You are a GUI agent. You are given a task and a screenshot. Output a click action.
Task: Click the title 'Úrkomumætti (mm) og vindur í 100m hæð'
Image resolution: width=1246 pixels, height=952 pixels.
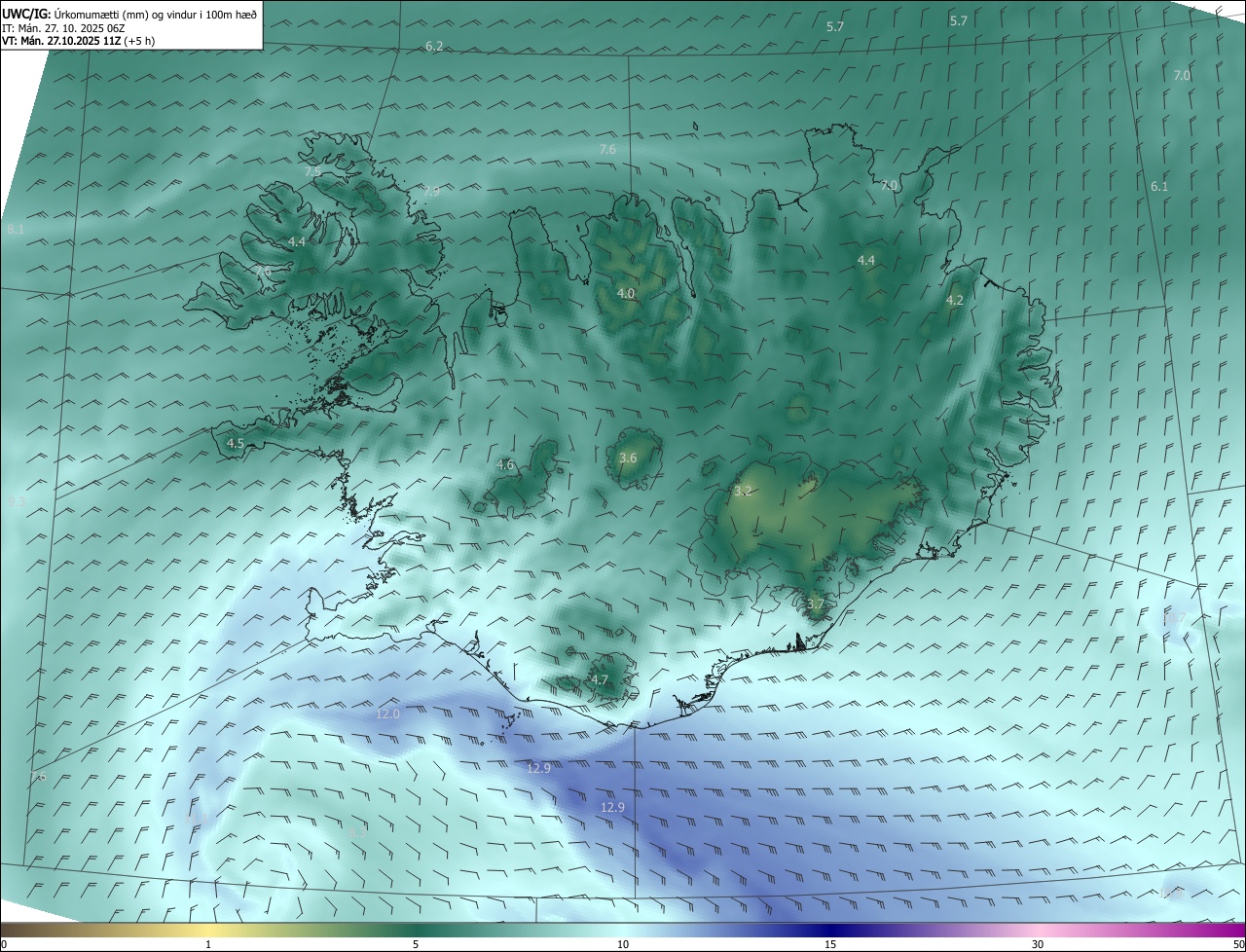(154, 14)
